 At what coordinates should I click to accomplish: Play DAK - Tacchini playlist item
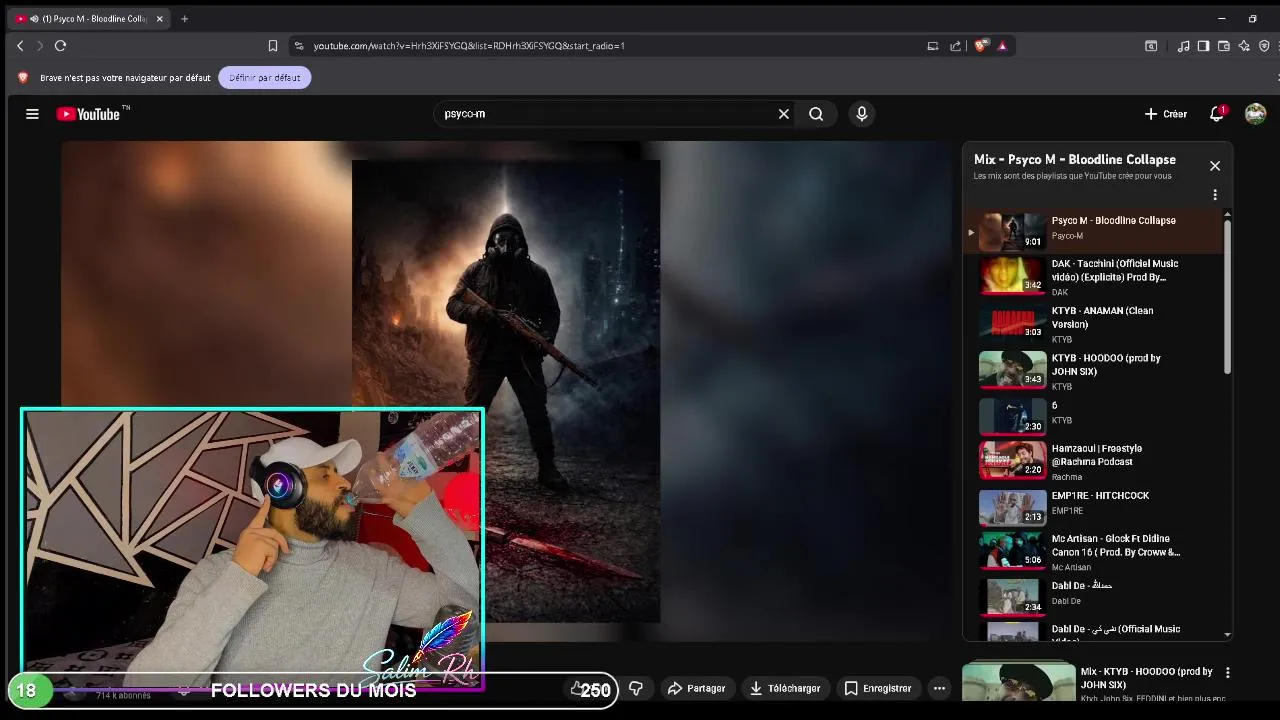pyautogui.click(x=1095, y=277)
